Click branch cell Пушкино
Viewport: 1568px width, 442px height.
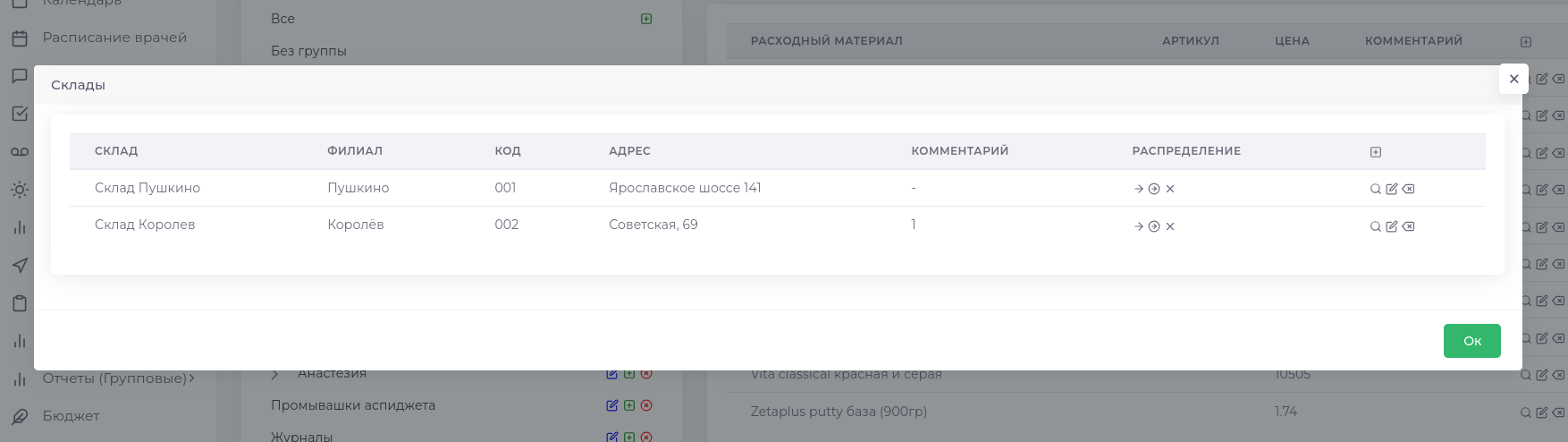pyautogui.click(x=358, y=188)
